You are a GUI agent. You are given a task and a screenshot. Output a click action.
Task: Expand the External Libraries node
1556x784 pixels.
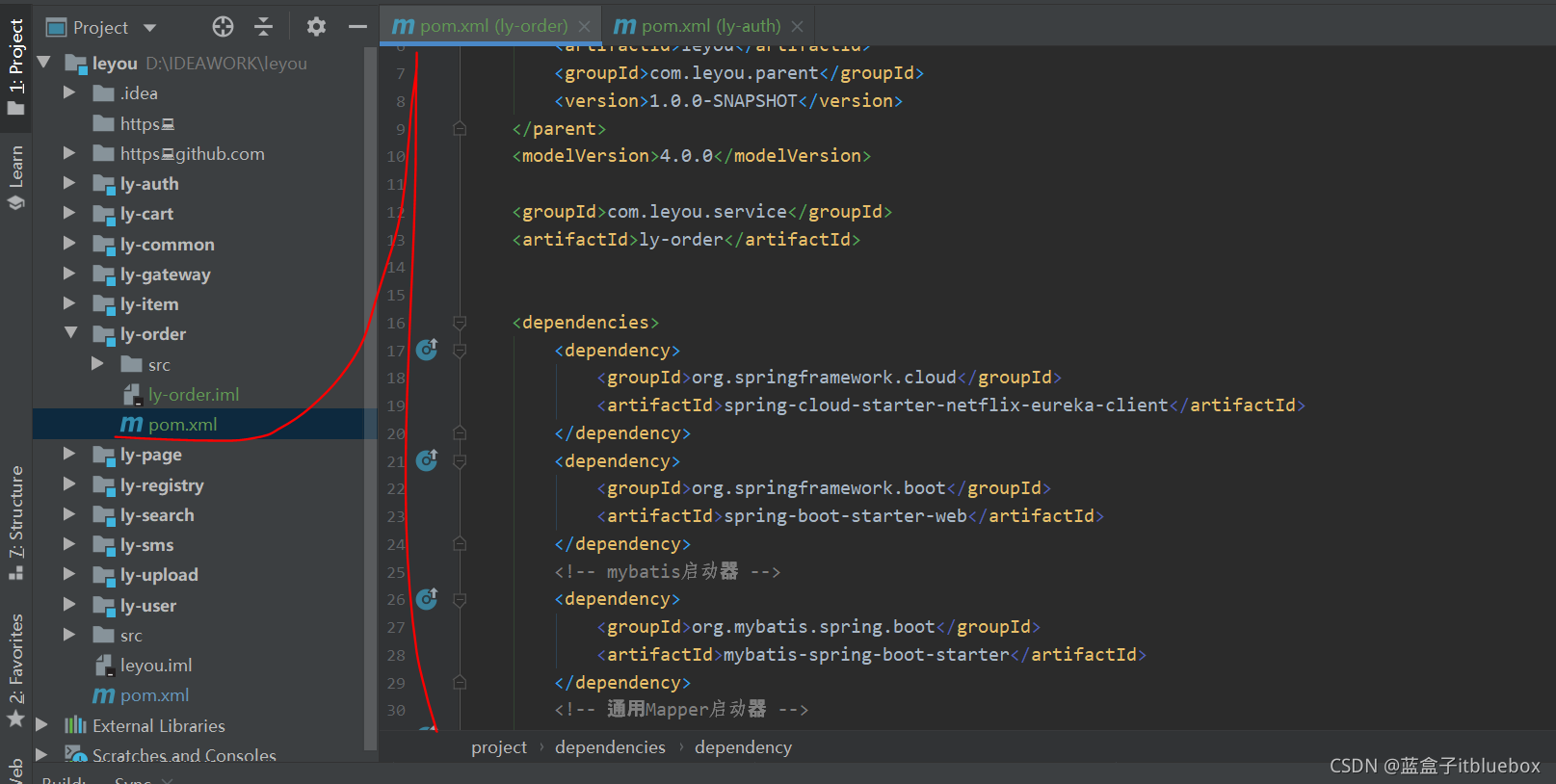[41, 724]
